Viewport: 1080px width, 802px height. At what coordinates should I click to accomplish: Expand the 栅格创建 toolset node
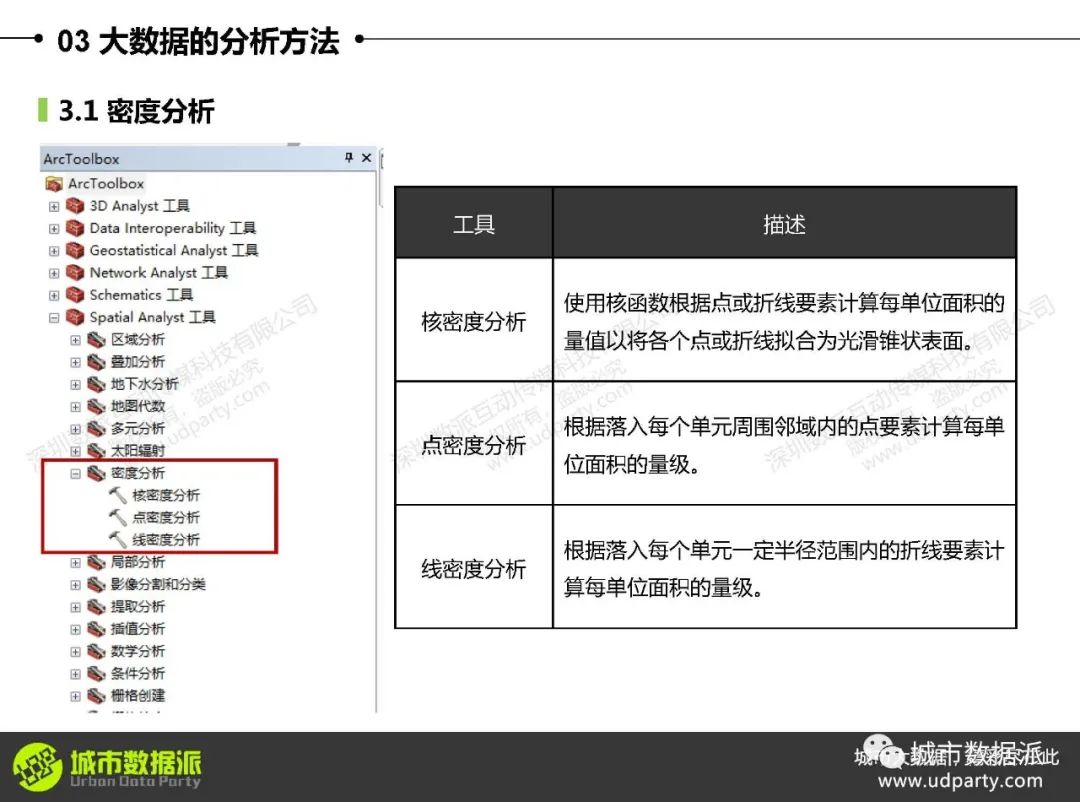pos(76,697)
